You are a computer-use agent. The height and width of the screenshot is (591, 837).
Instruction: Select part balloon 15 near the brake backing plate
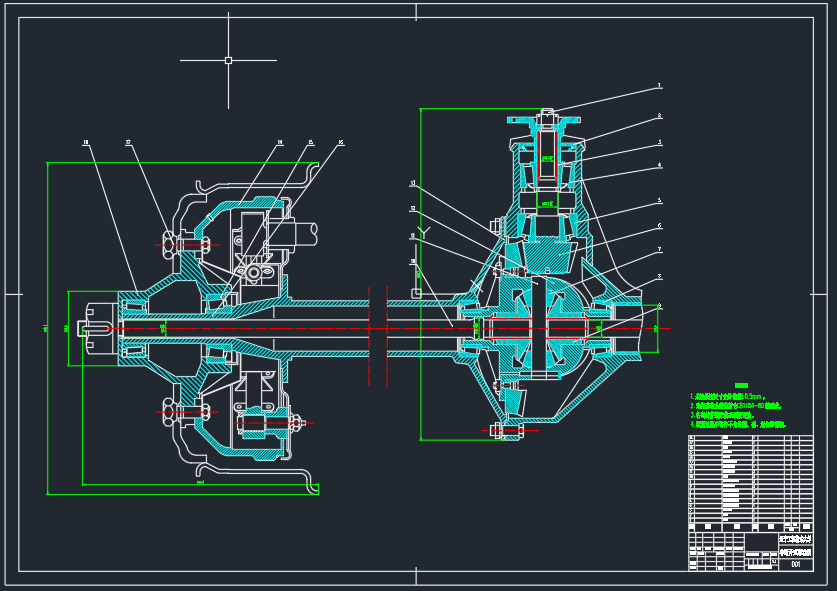pyautogui.click(x=310, y=142)
